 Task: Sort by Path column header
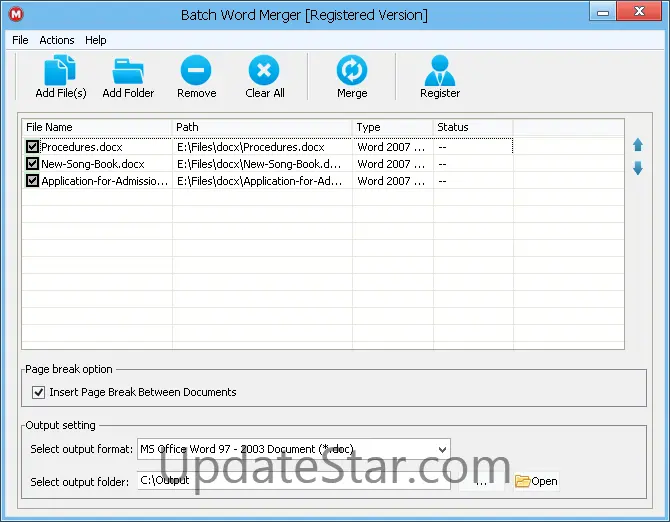[x=262, y=127]
